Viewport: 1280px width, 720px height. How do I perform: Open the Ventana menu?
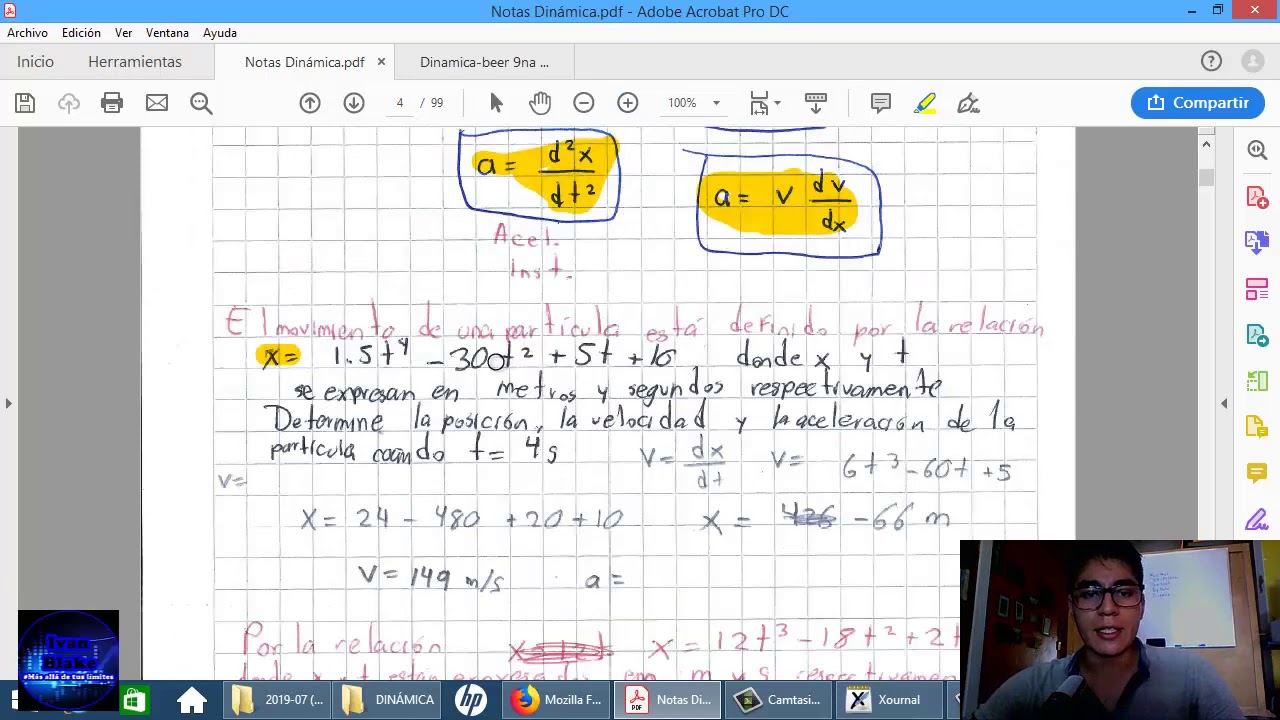[x=167, y=33]
